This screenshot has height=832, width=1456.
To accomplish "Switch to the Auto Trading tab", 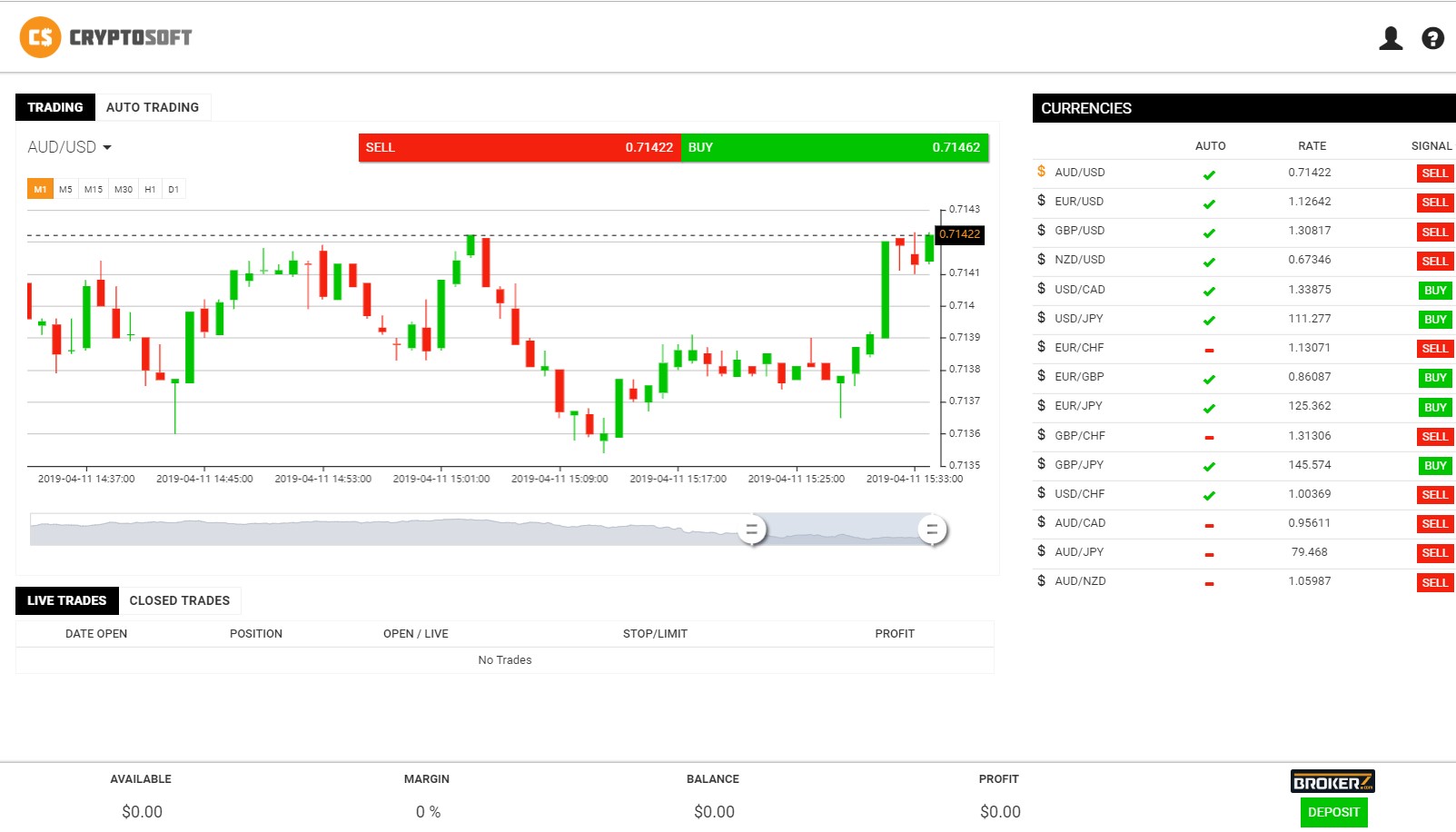I will tap(153, 107).
